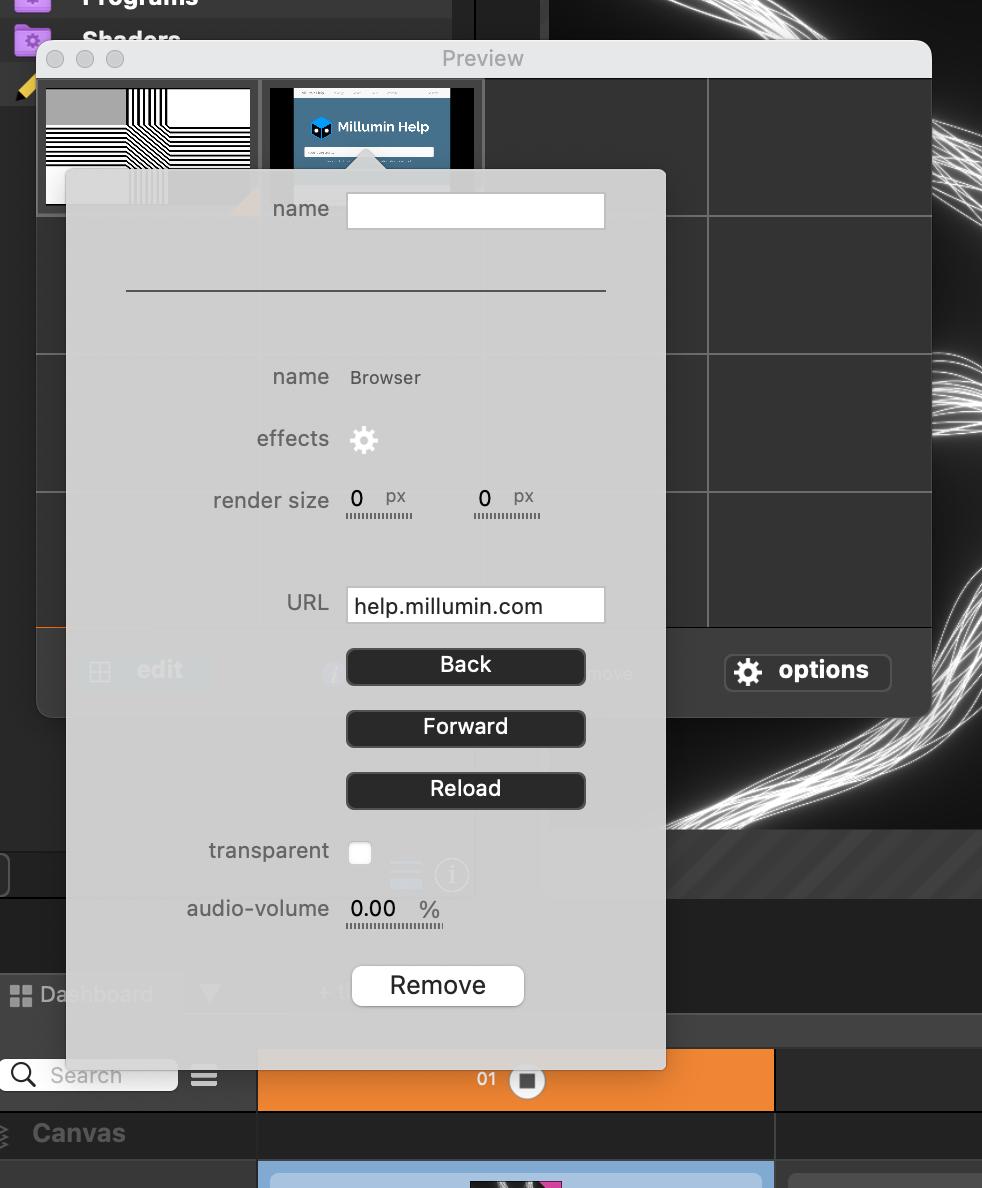Click the Reload button
The image size is (982, 1188).
pyautogui.click(x=465, y=790)
